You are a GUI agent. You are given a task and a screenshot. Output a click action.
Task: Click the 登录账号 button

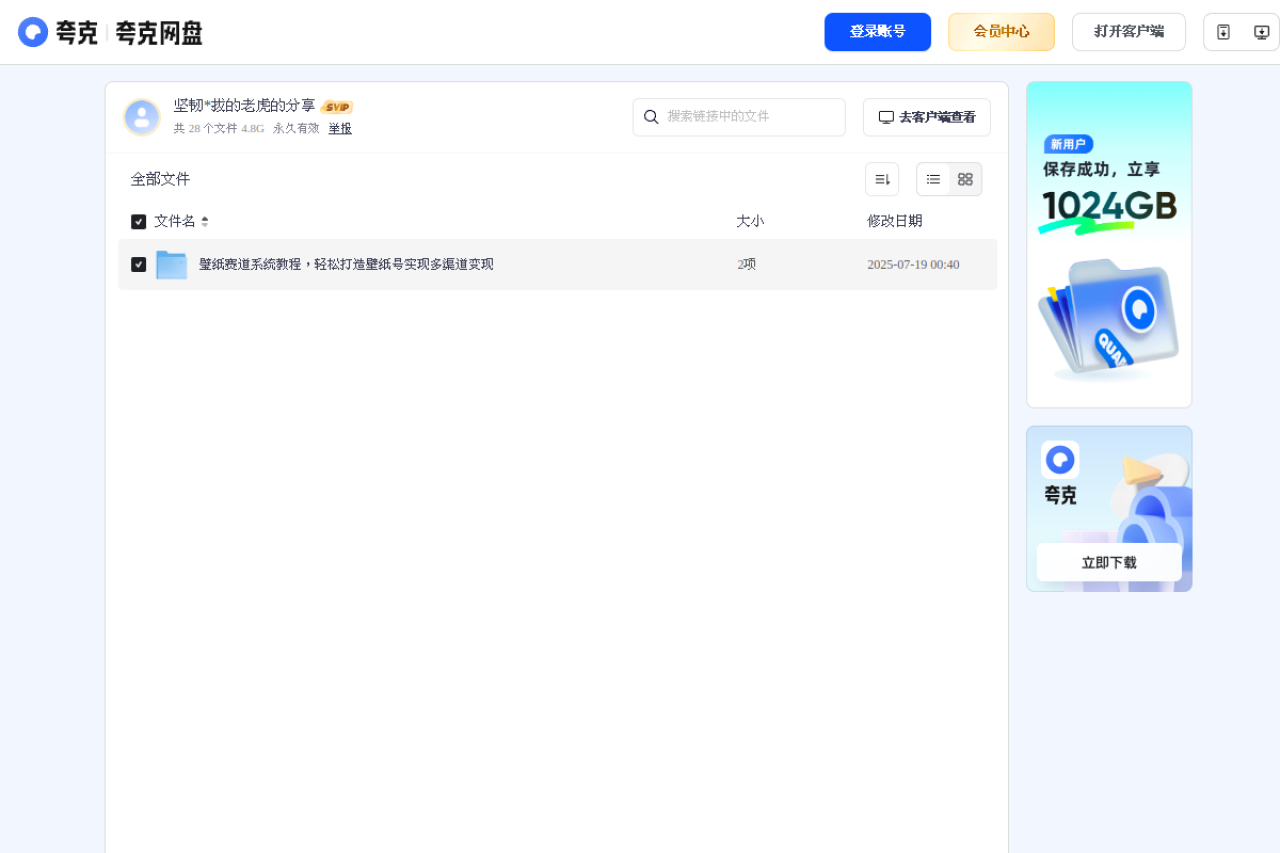pos(877,31)
